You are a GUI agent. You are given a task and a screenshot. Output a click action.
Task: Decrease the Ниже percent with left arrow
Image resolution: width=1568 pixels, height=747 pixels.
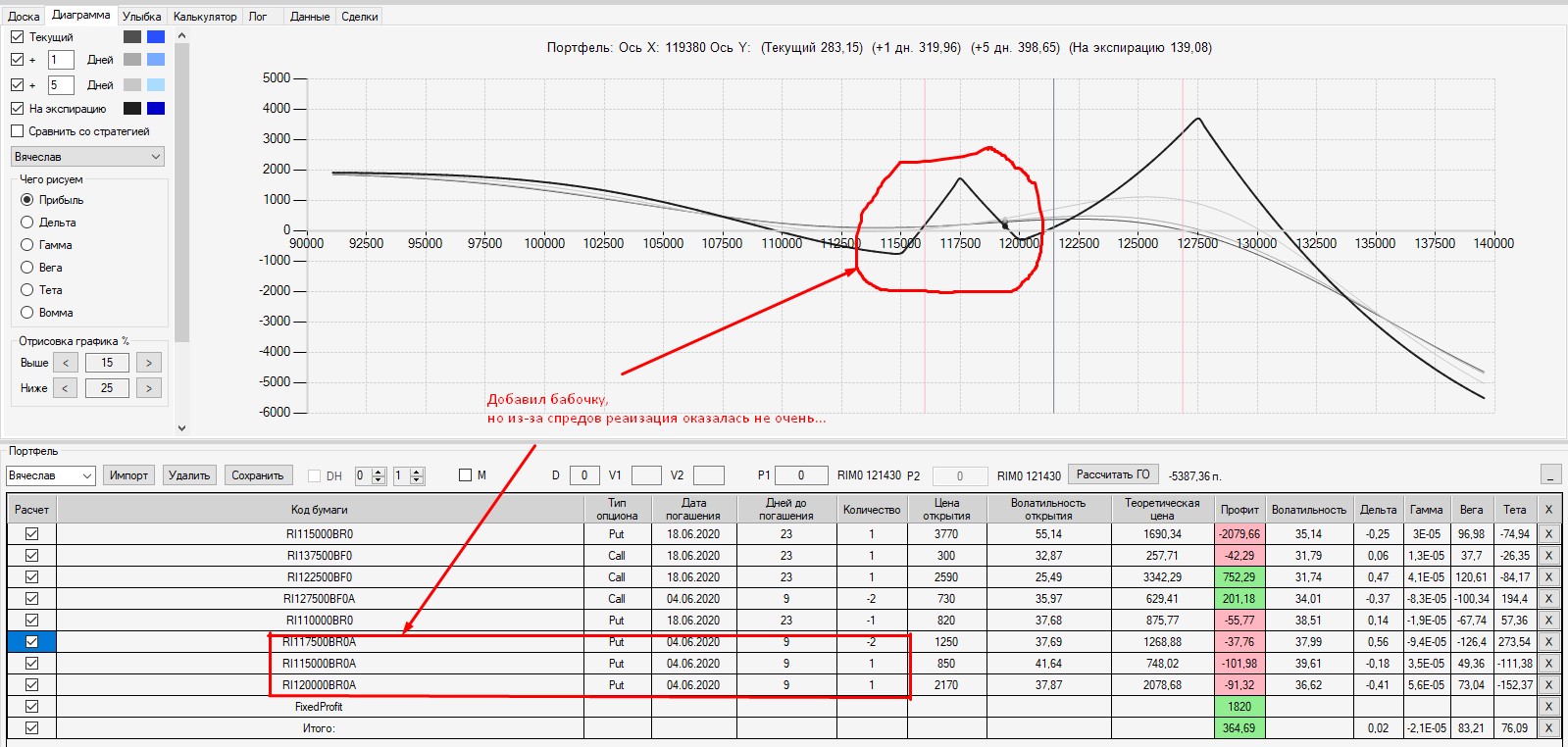coord(66,388)
